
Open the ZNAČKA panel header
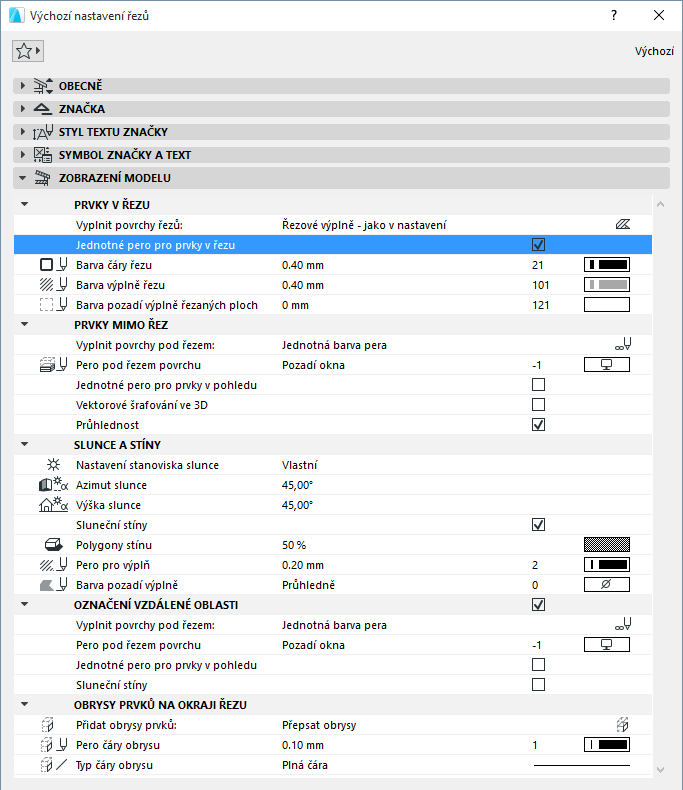coord(342,109)
